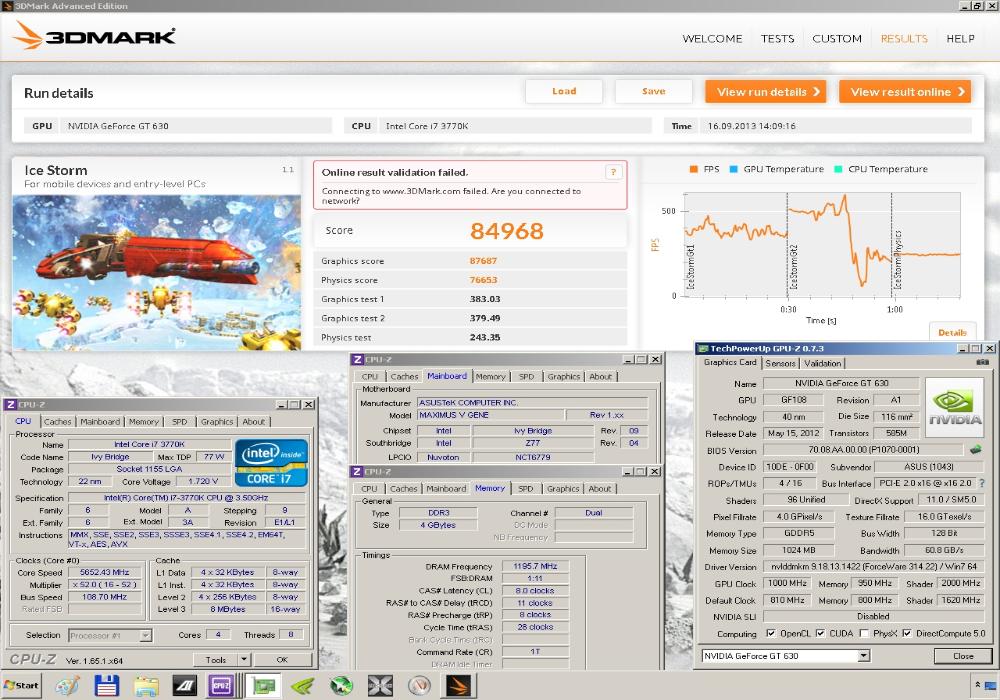Toggle the OpenCL checkbox in GPU-Z
This screenshot has width=1000, height=700.
(770, 633)
